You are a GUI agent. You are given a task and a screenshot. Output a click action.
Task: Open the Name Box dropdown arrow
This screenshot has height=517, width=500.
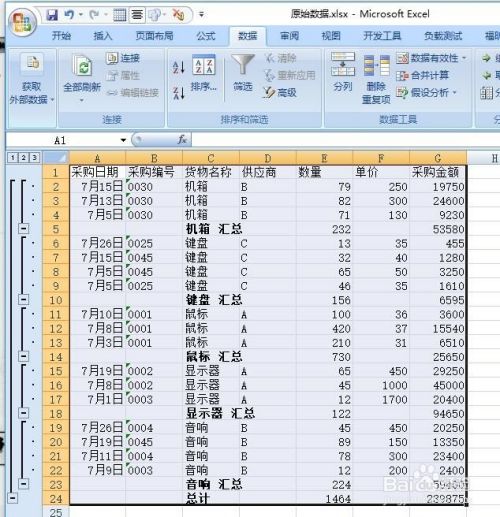click(x=123, y=140)
